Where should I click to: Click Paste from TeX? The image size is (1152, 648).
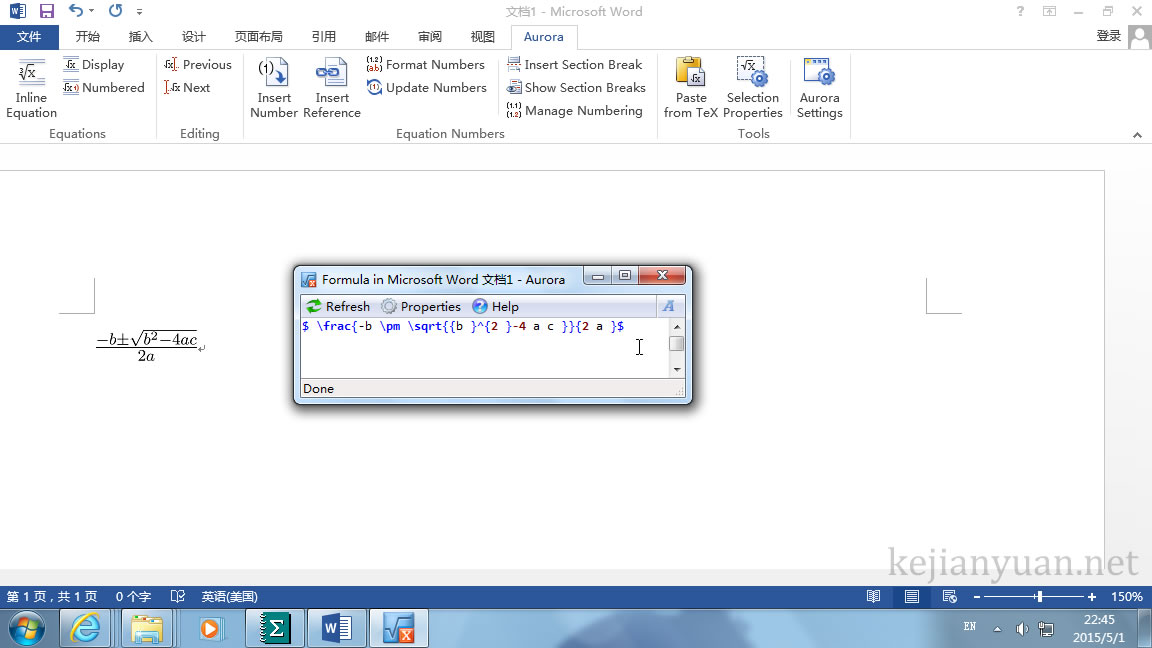(691, 87)
